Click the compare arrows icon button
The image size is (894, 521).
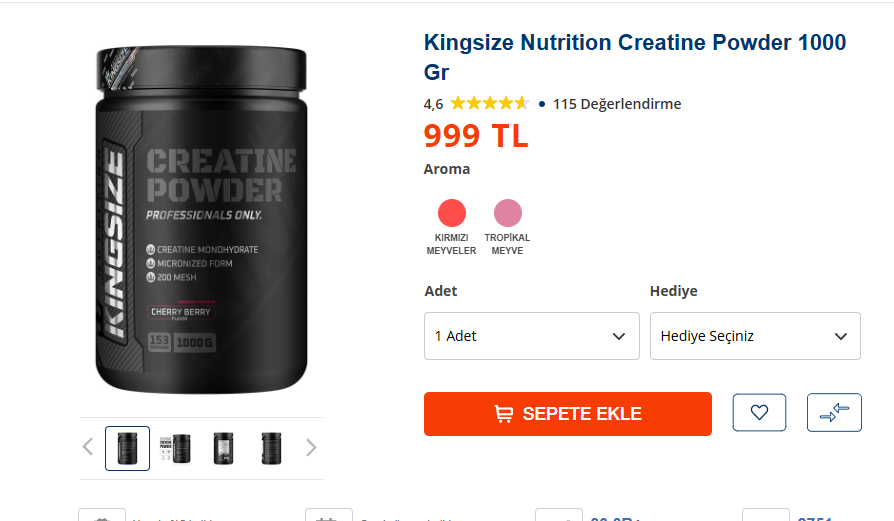tap(834, 412)
